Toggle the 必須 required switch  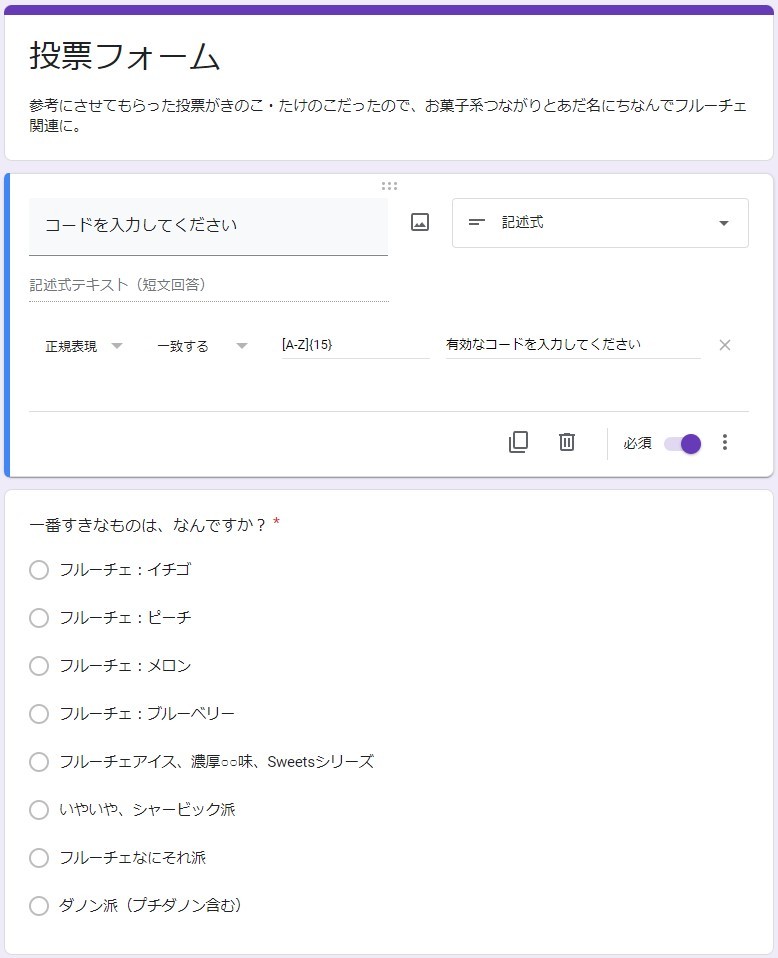683,444
